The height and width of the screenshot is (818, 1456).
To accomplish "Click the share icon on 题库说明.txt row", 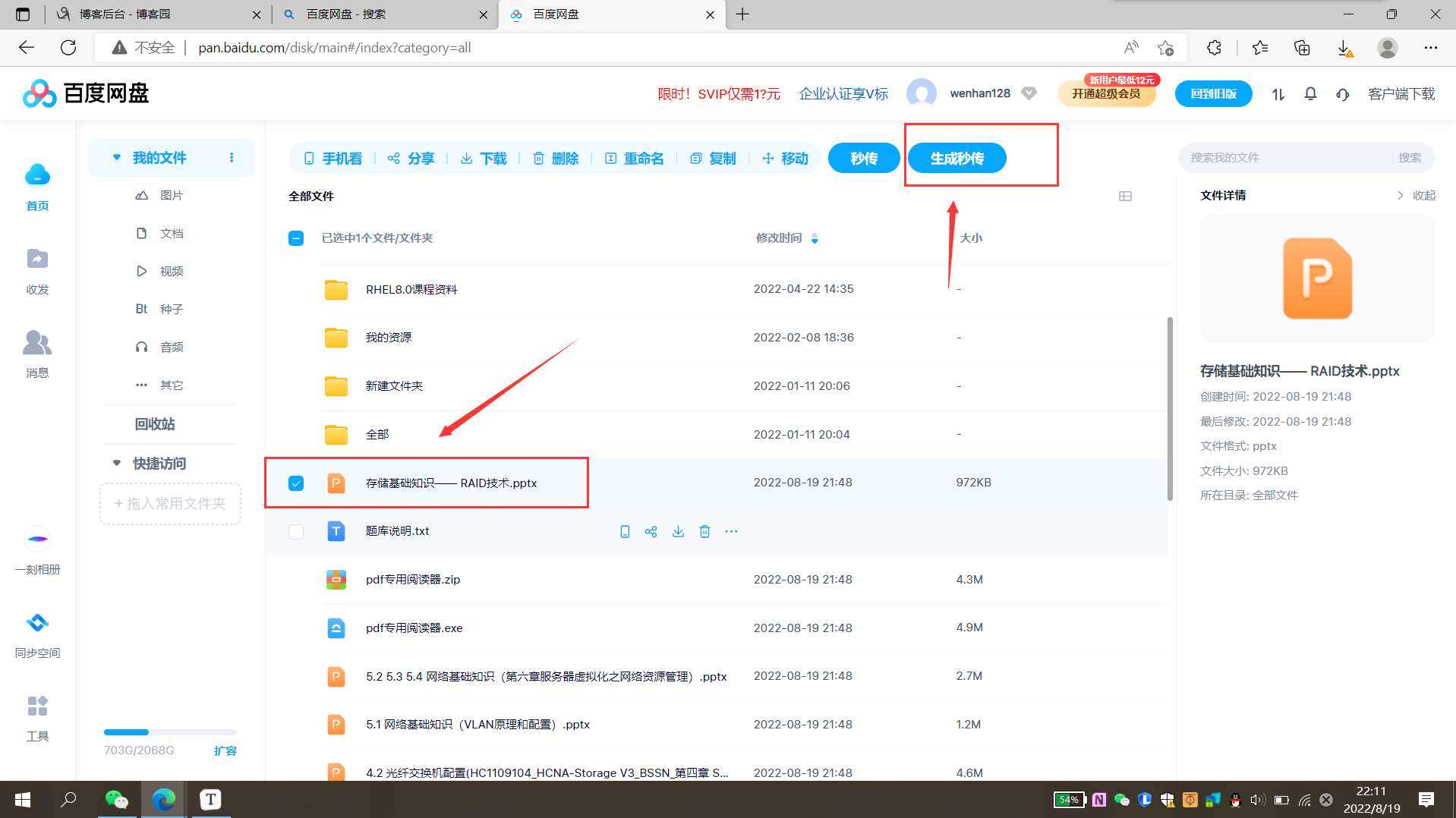I will click(651, 531).
